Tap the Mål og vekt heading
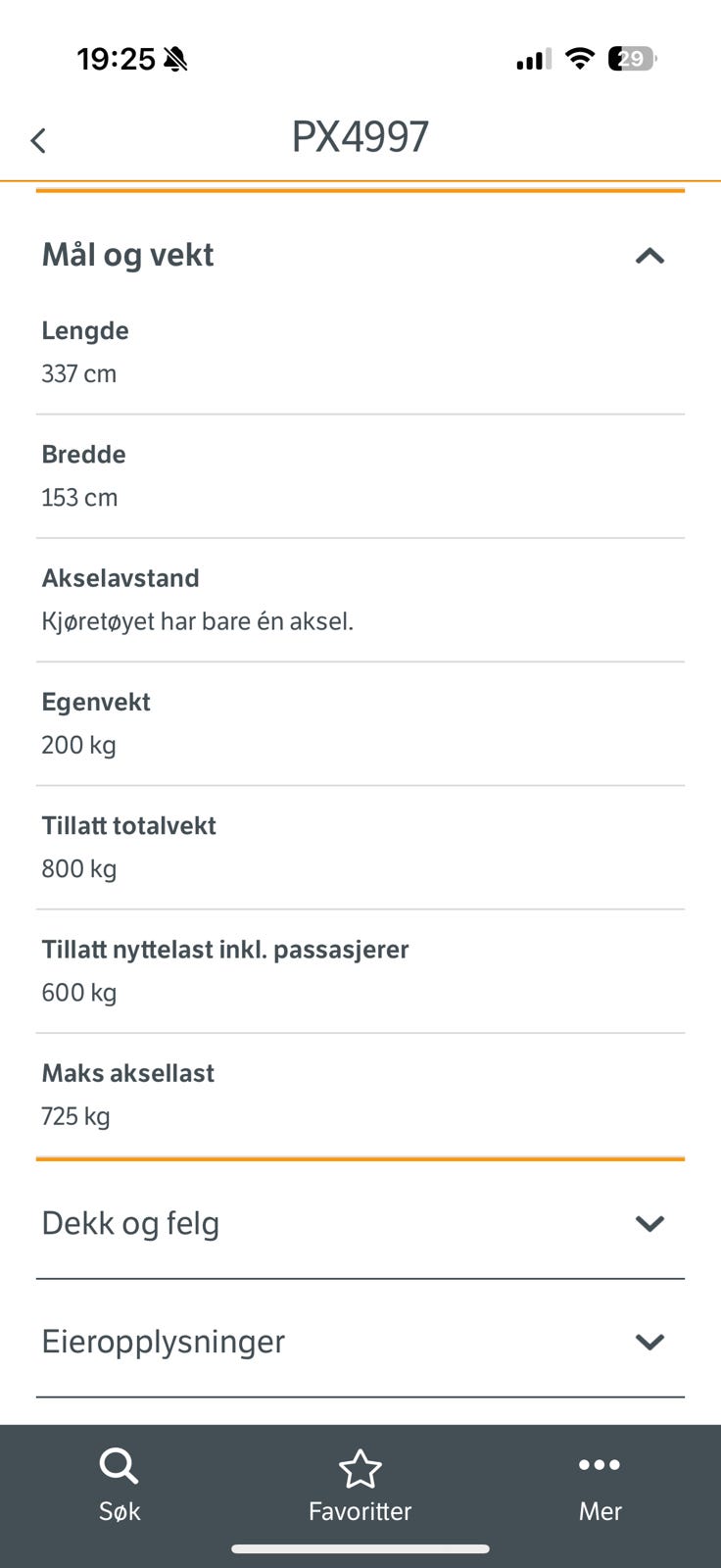Viewport: 721px width, 1568px height. tap(127, 255)
